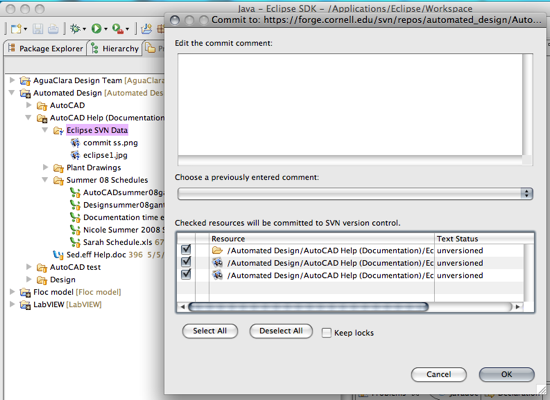Viewport: 550px width, 400px height.
Task: Click the Save floppy disk icon
Action: click(x=38, y=29)
